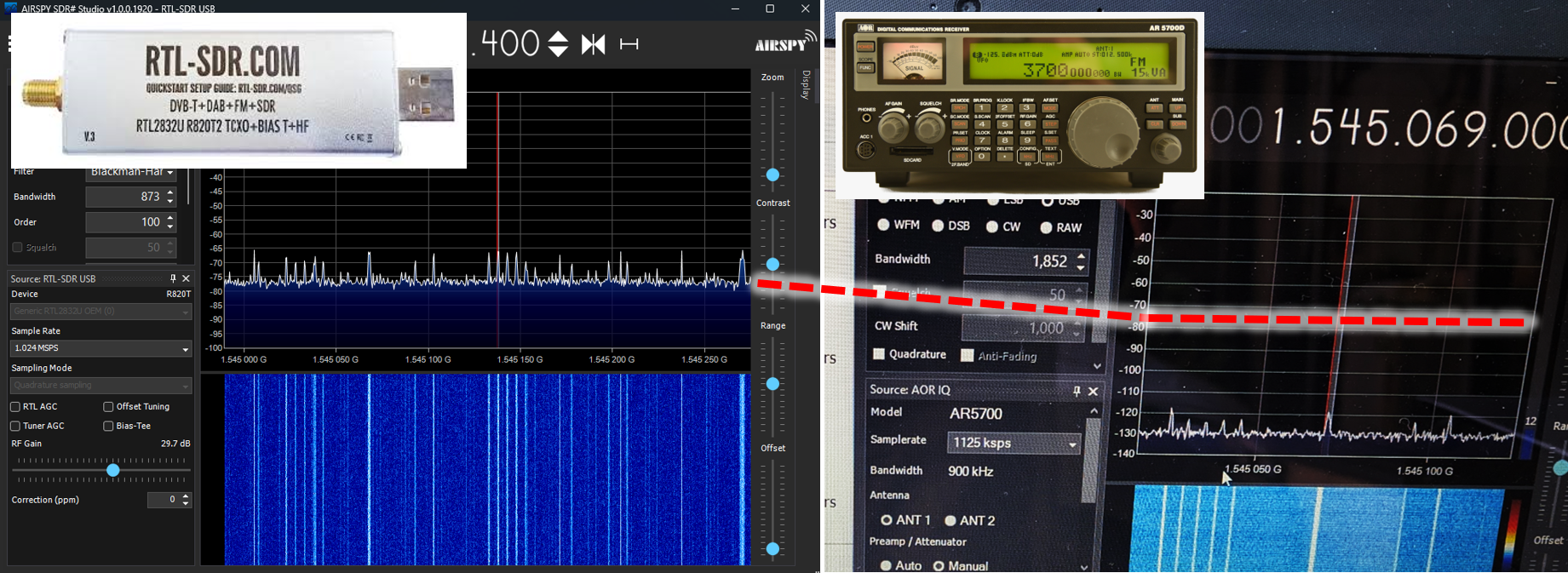Image resolution: width=1568 pixels, height=573 pixels.
Task: Click the Zoom slider handle
Action: (x=773, y=175)
